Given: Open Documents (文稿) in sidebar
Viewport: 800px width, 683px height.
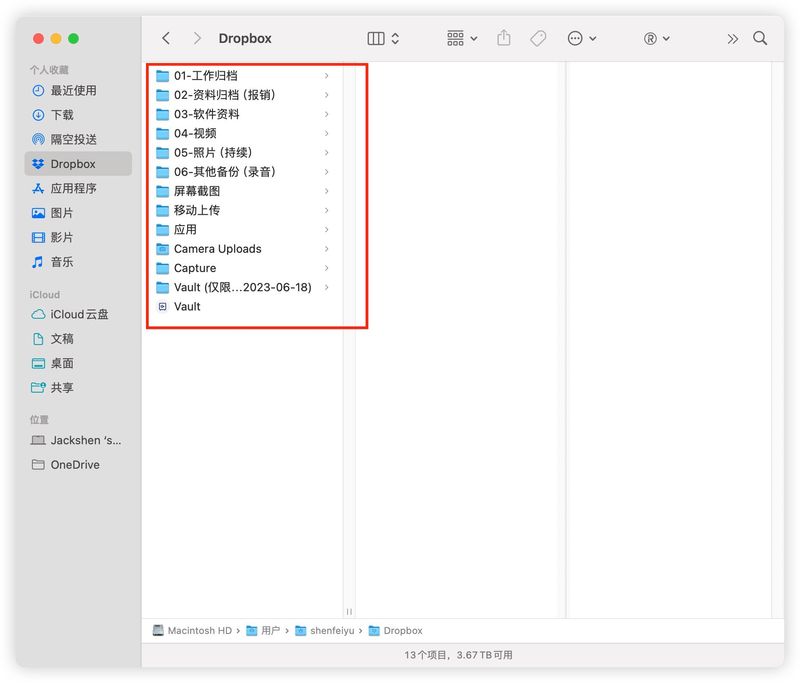Looking at the screenshot, I should coord(78,339).
